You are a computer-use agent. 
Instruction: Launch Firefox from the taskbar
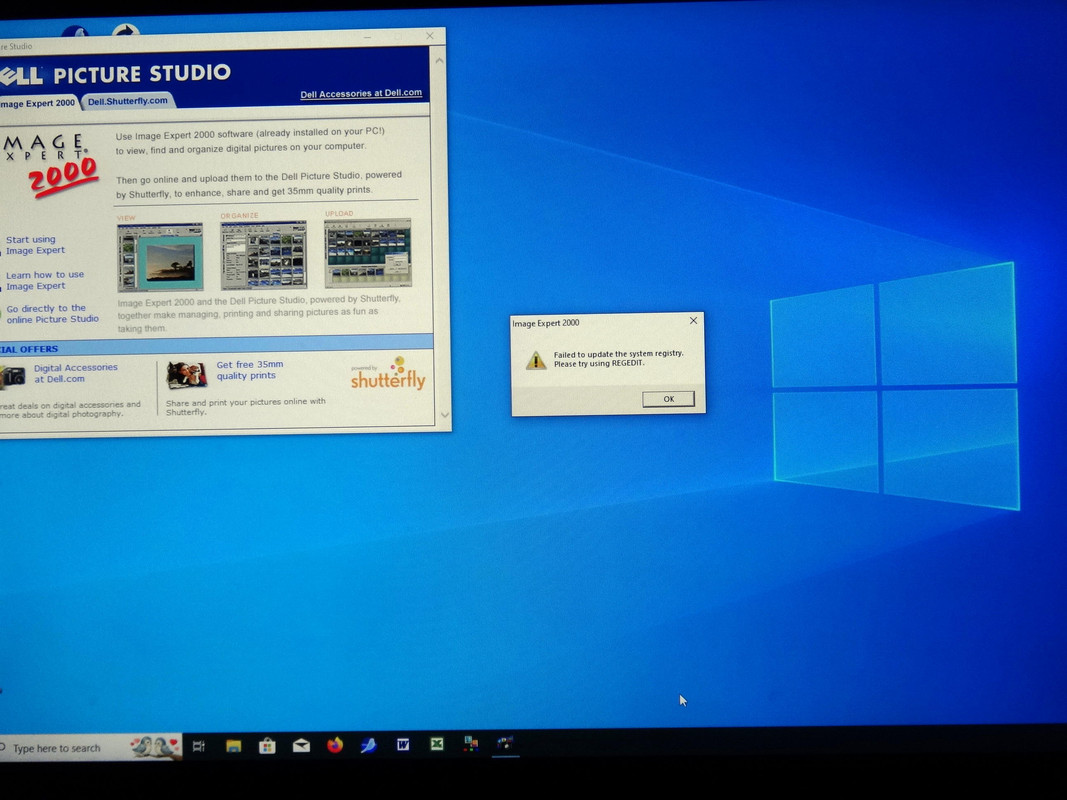335,745
